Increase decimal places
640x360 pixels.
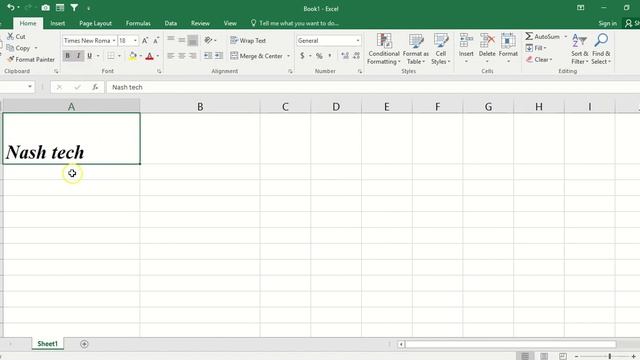[x=345, y=56]
